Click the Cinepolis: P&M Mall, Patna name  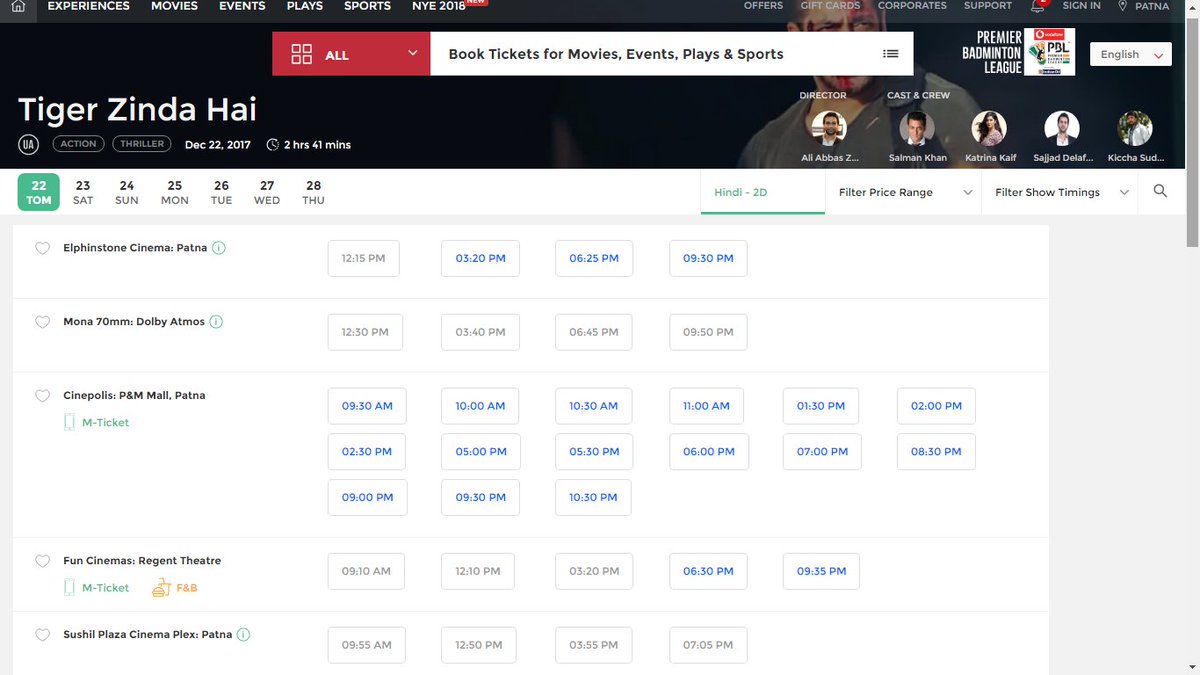point(134,396)
